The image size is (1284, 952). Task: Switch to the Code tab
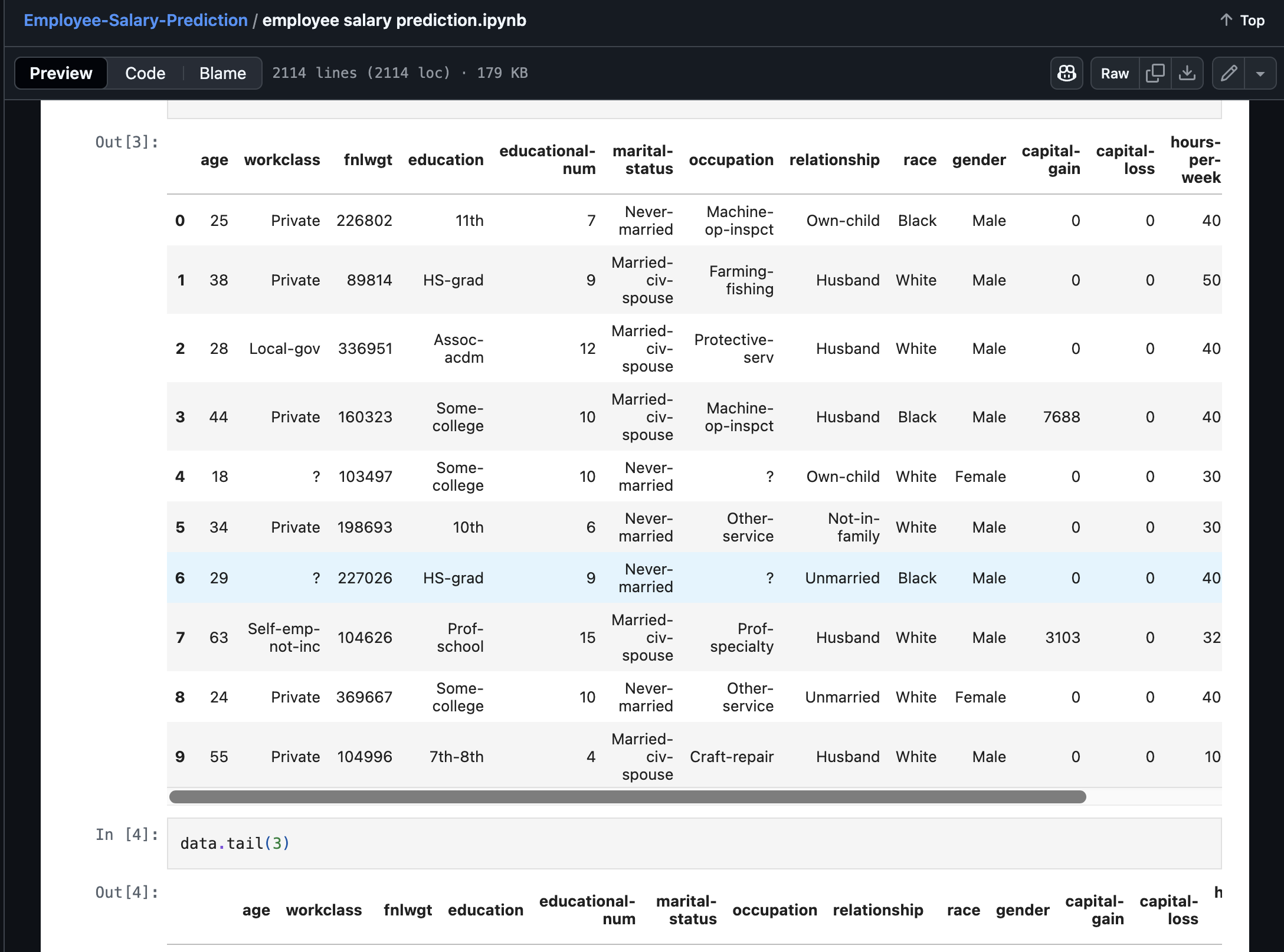(x=145, y=73)
